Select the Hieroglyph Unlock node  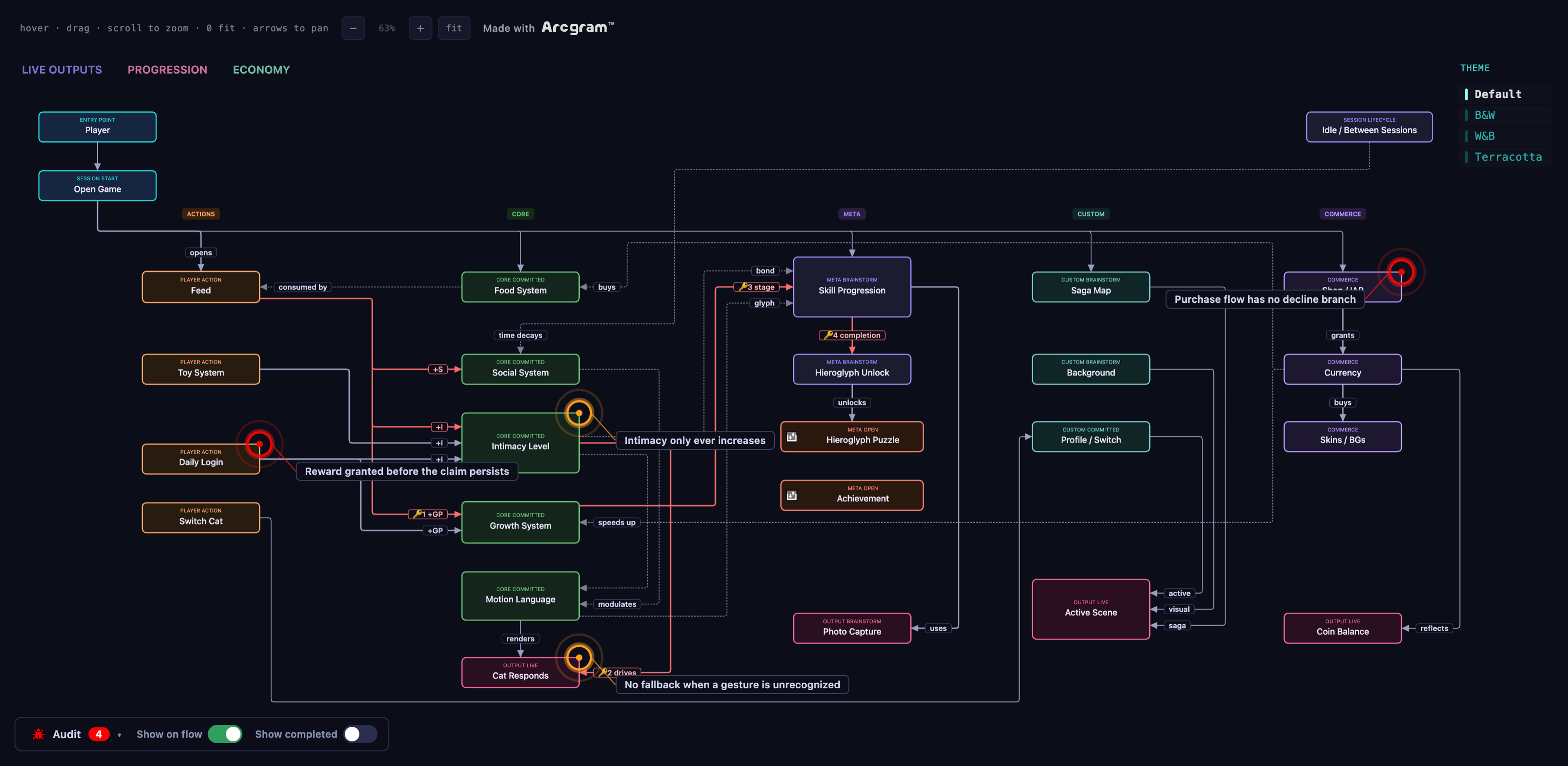click(852, 369)
